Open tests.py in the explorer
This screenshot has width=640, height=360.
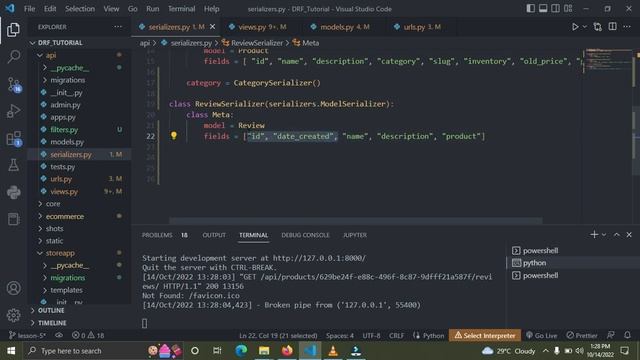pos(80,167)
